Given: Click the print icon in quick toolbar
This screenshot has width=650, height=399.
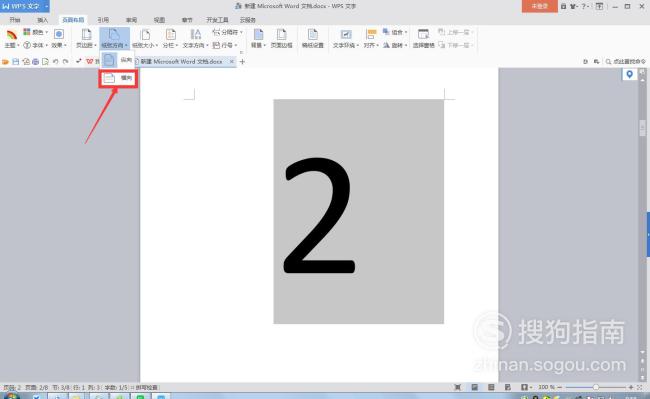Looking at the screenshot, I should pyautogui.click(x=36, y=62).
